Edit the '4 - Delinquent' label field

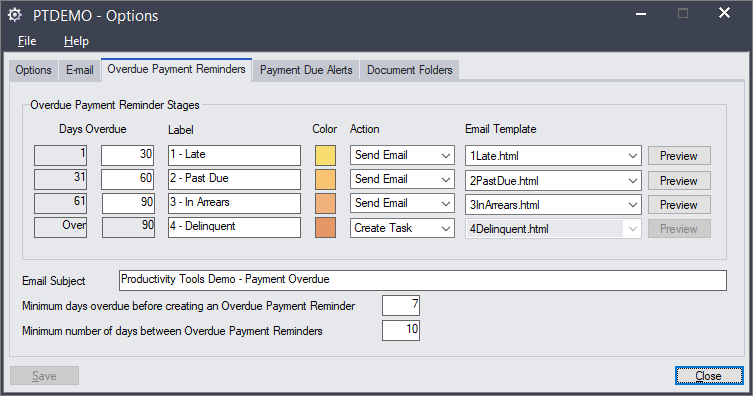point(234,228)
